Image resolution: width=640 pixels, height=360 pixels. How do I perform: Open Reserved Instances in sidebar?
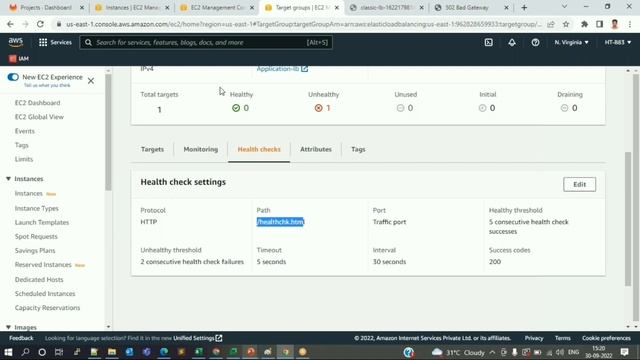point(43,265)
